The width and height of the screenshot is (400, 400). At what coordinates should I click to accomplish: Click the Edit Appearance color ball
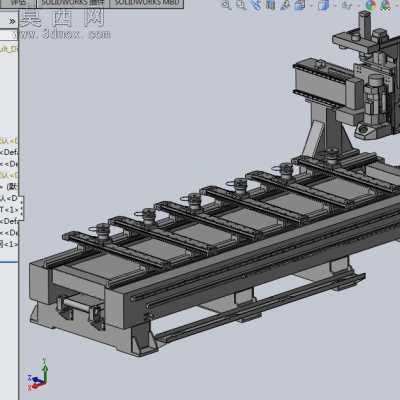[371, 5]
